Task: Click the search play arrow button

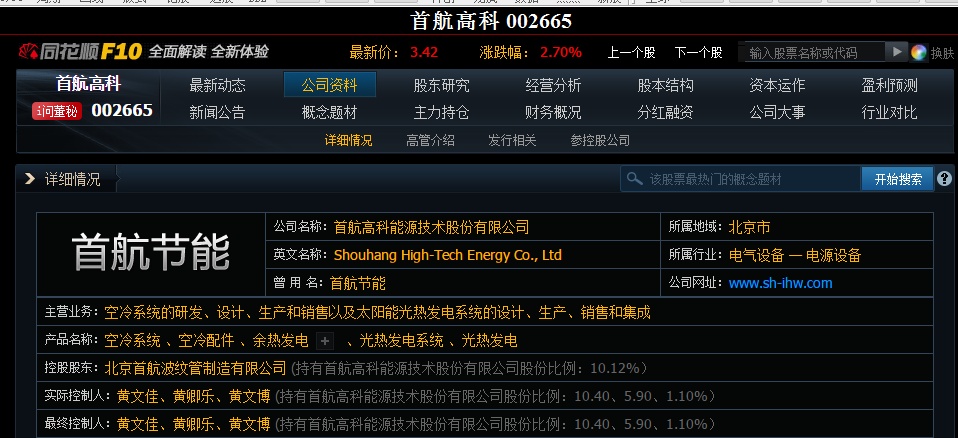Action: tap(897, 52)
